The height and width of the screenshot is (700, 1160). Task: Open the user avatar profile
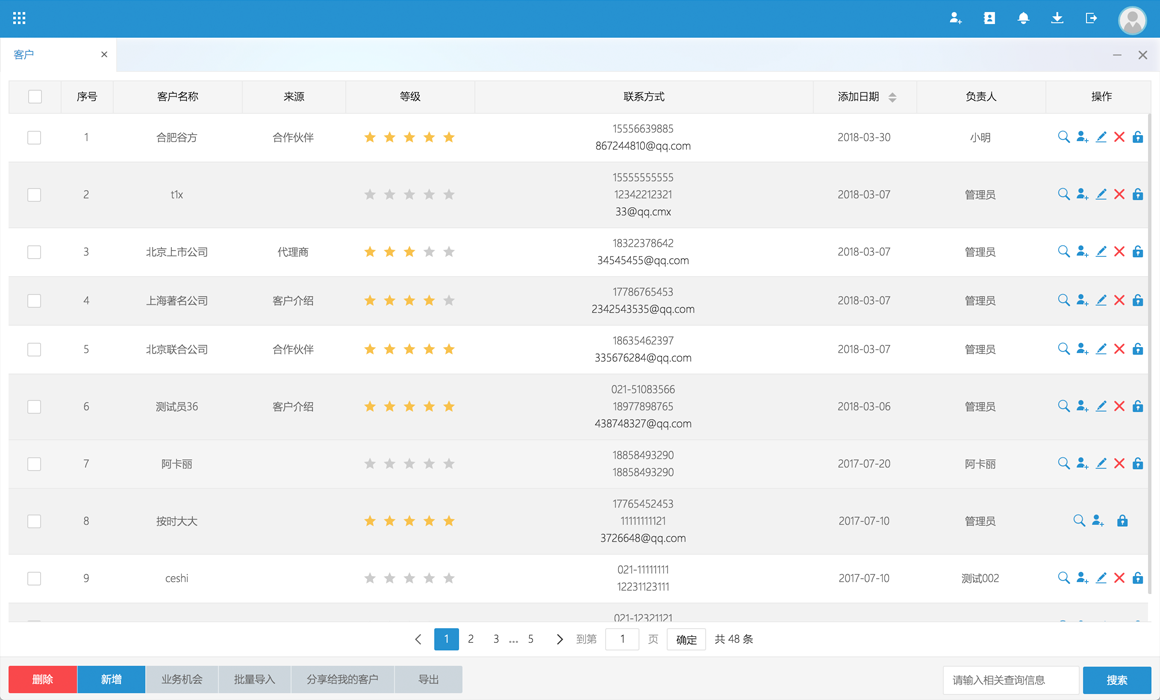point(1132,20)
